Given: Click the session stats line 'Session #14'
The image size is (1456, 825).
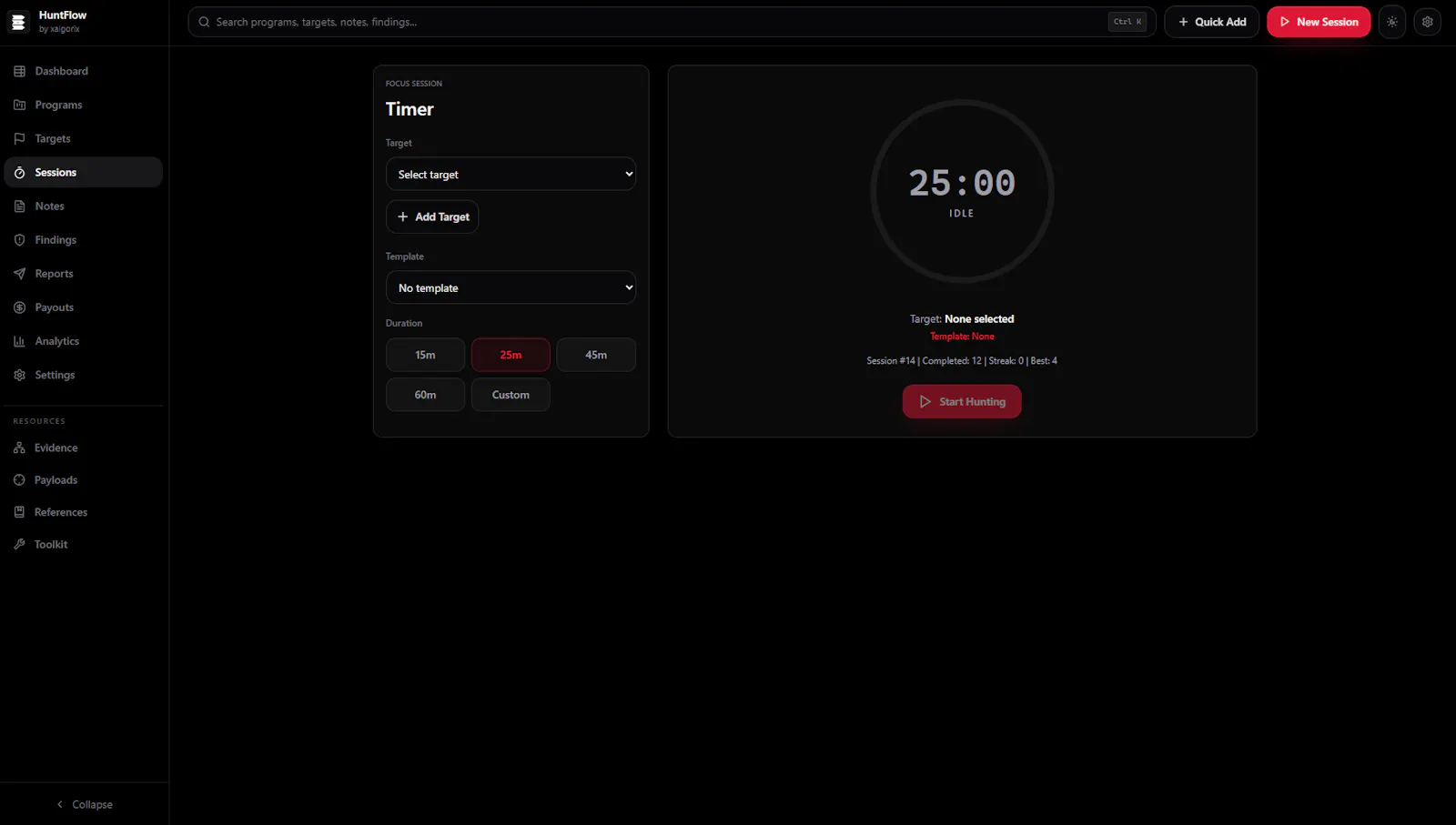Looking at the screenshot, I should (x=962, y=361).
